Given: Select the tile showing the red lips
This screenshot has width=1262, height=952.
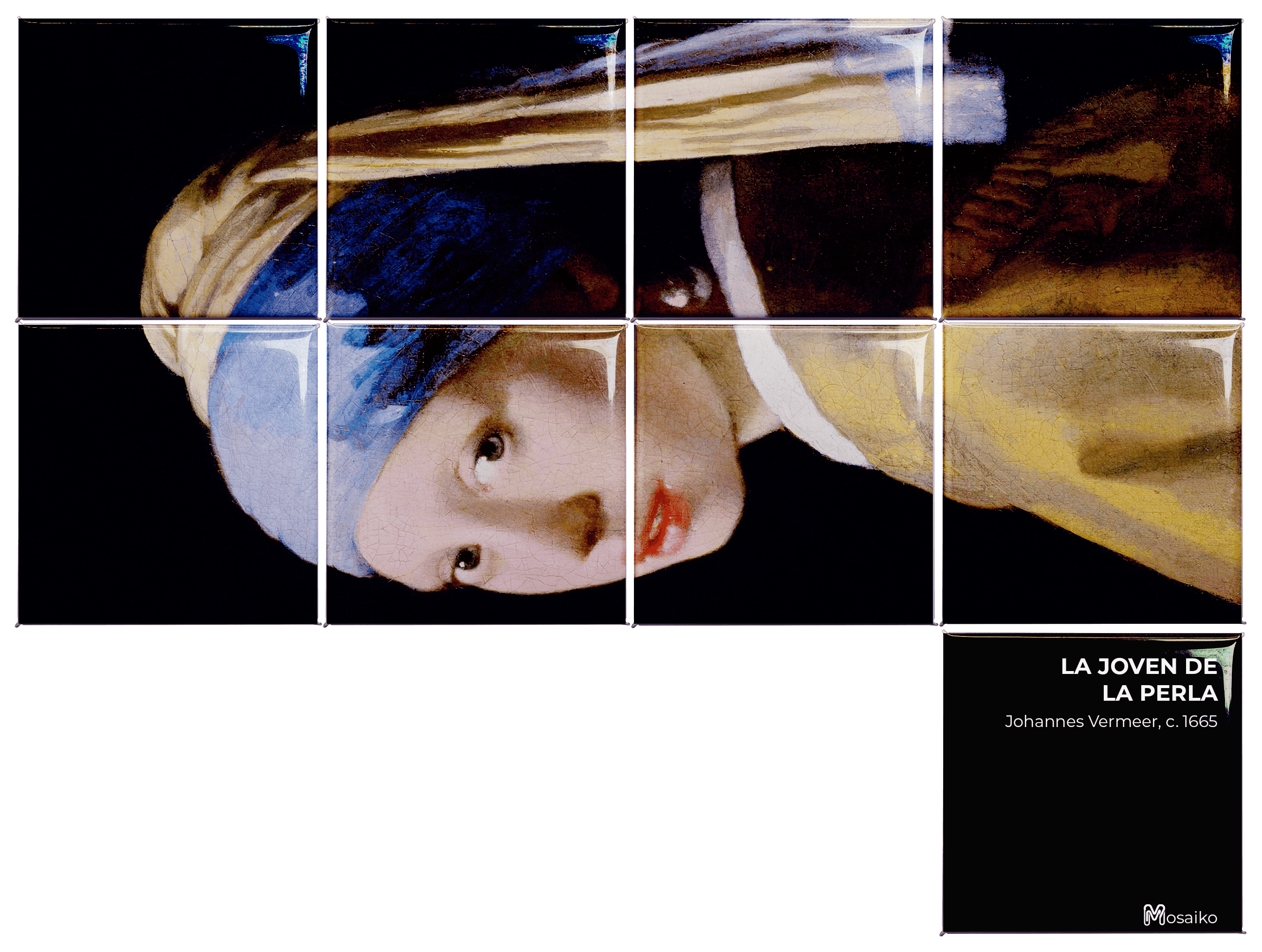Looking at the screenshot, I should 784,474.
